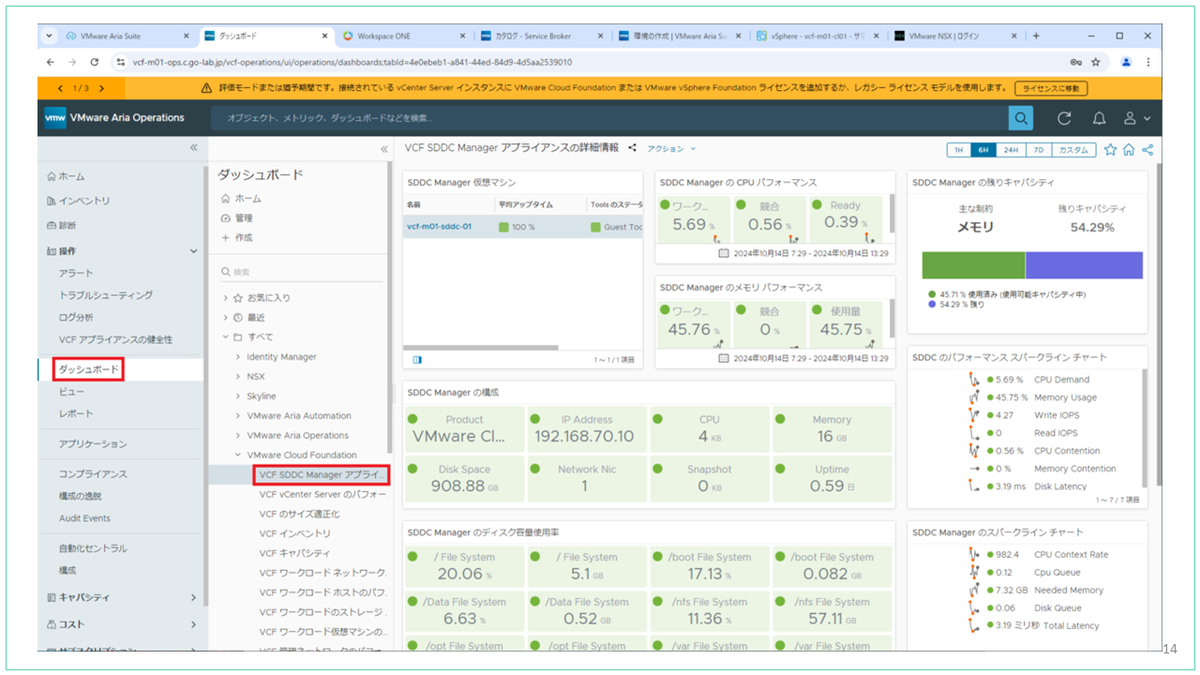Viewport: 1200px width, 675px height.
Task: Expand the お気に入り folder
Action: tap(226, 298)
